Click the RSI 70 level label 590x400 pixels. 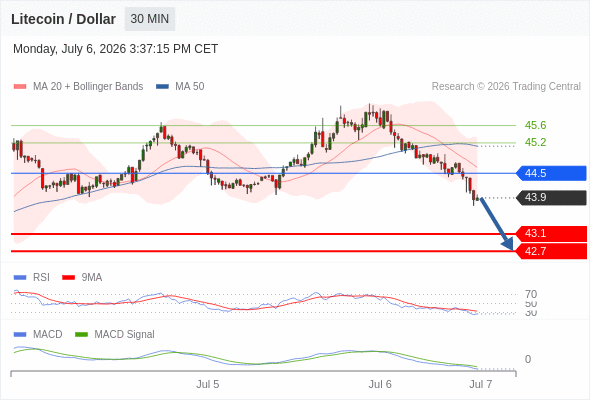(x=531, y=294)
